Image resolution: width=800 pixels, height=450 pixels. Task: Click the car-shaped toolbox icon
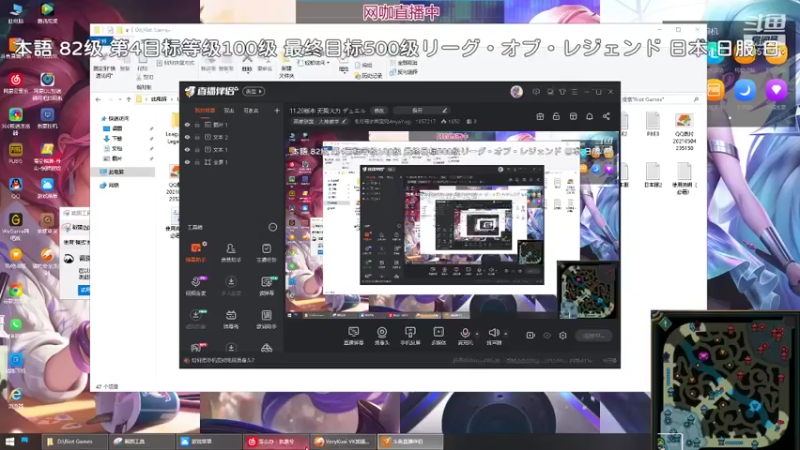(x=266, y=348)
